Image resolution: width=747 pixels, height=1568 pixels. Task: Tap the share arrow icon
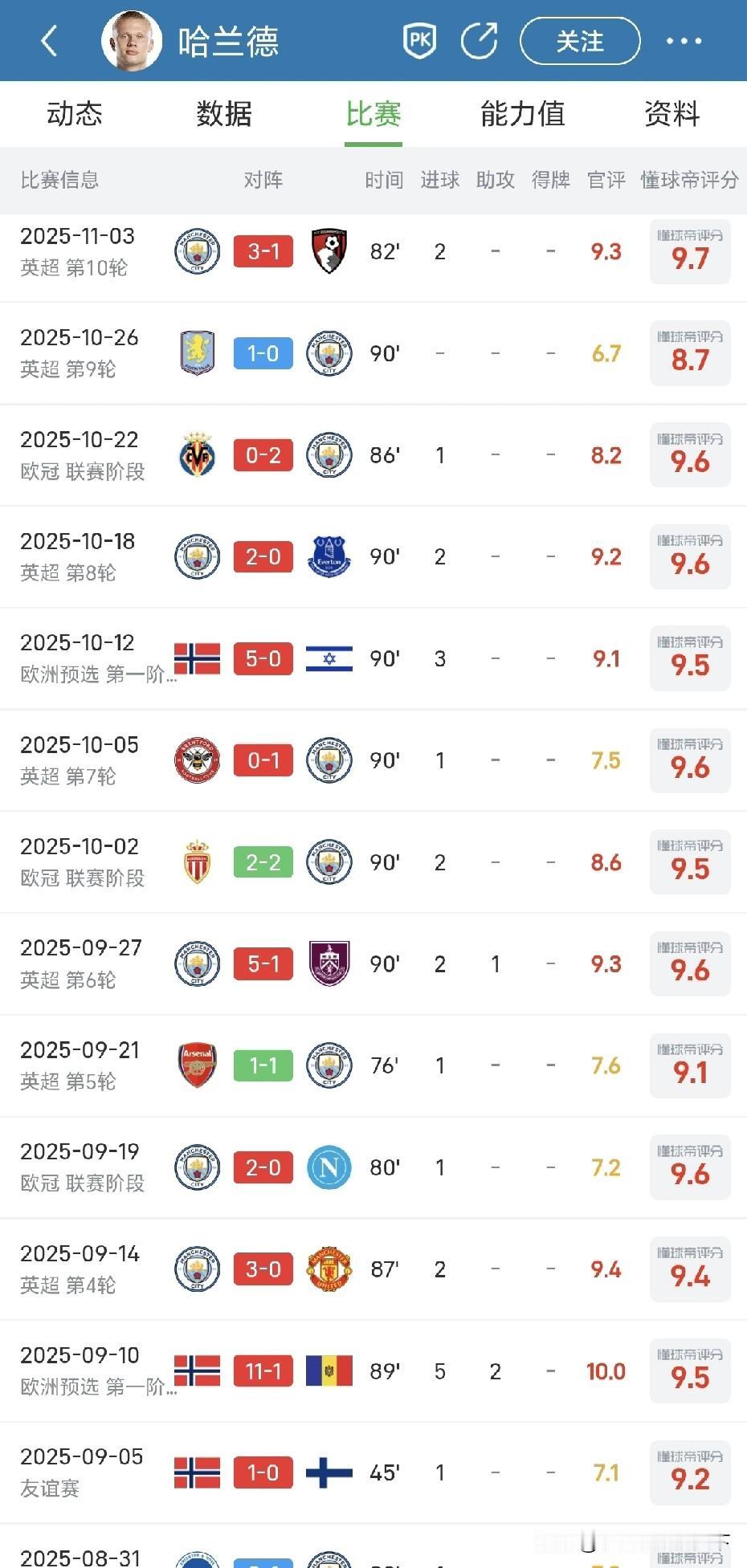pyautogui.click(x=480, y=40)
